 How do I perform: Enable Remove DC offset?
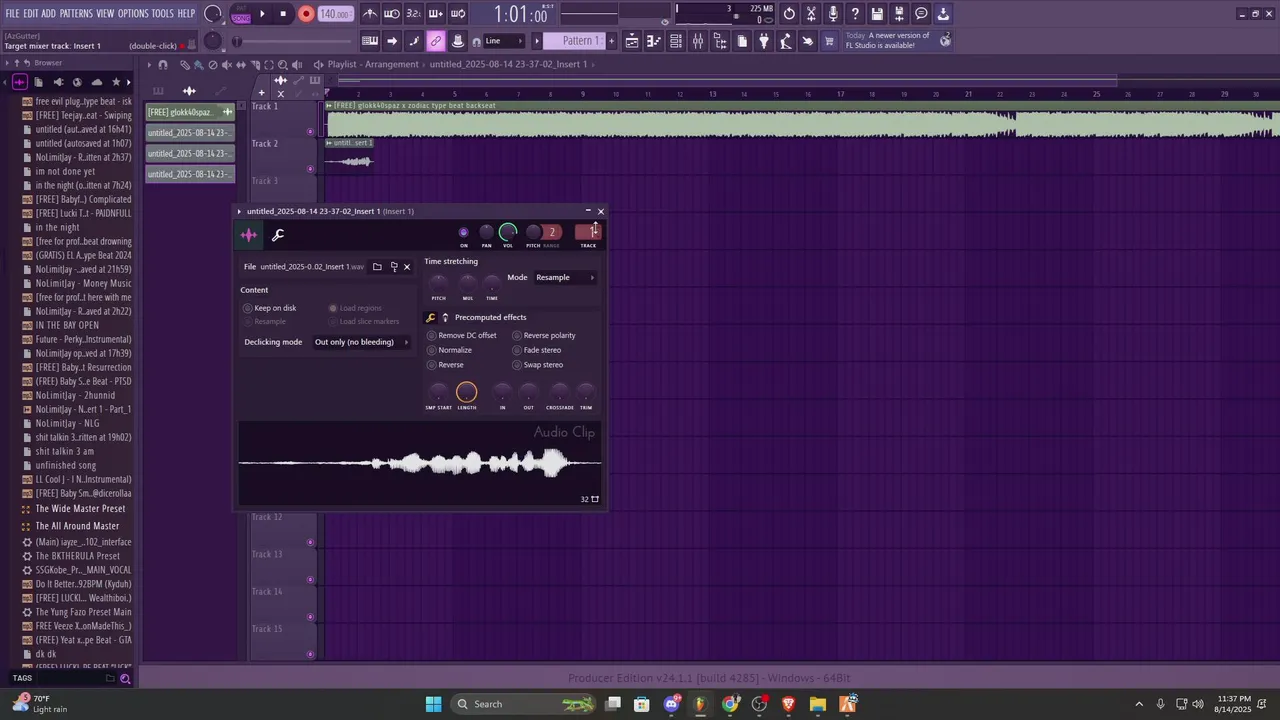462,335
